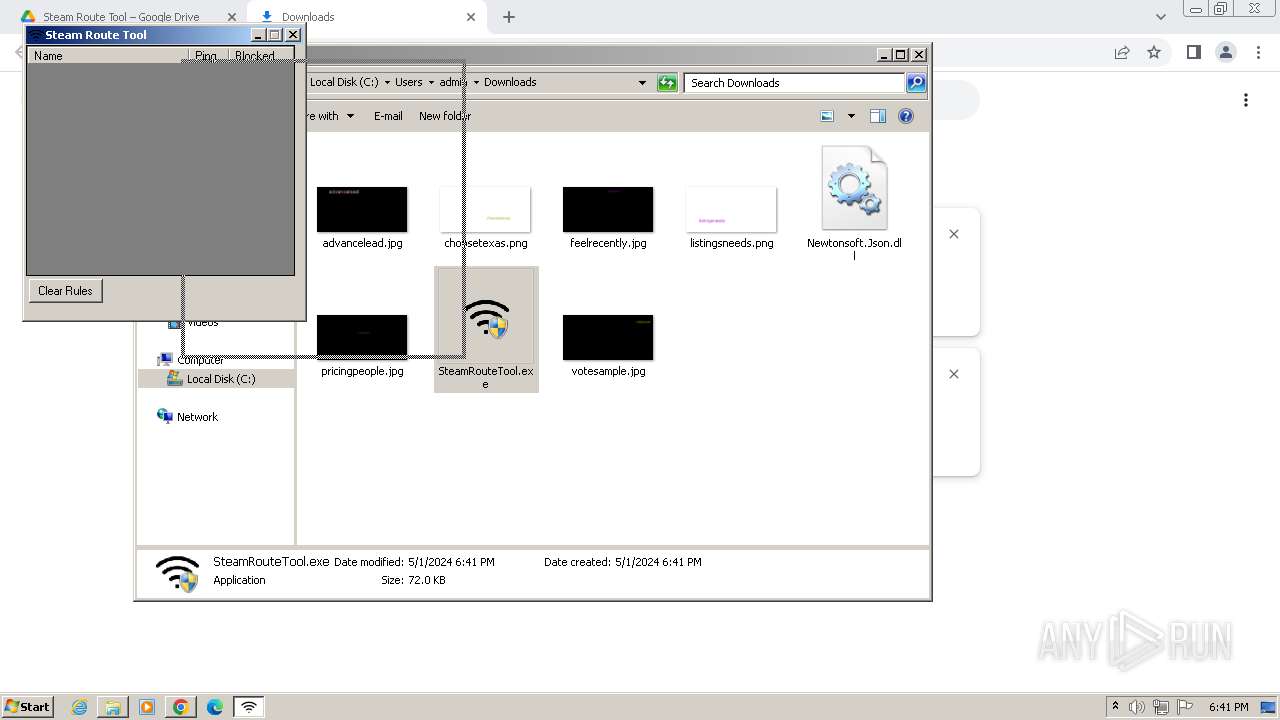The height and width of the screenshot is (720, 1280).
Task: Open the Share with dropdown arrow
Action: click(x=350, y=116)
